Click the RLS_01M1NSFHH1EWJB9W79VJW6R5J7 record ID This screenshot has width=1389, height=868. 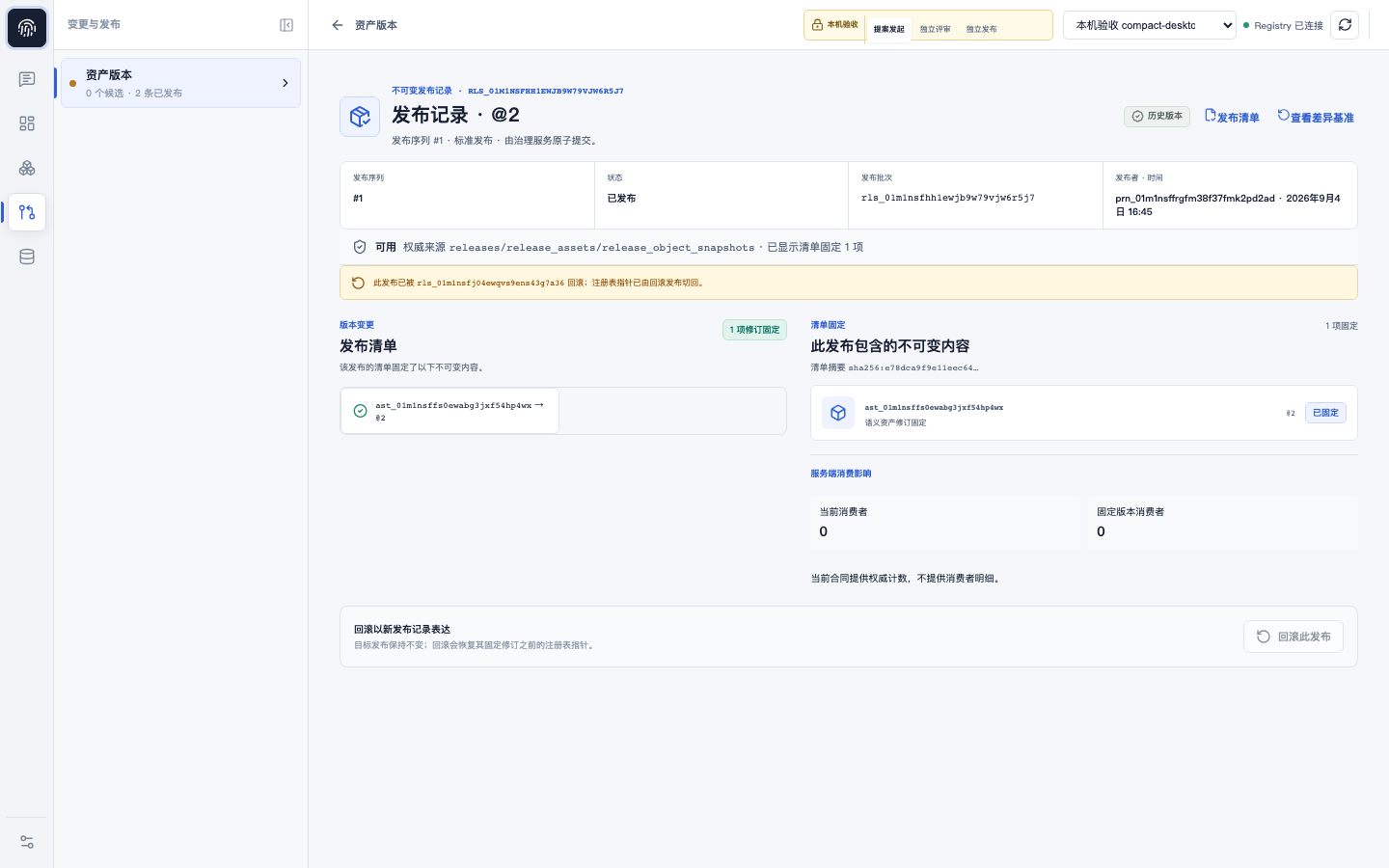click(546, 91)
